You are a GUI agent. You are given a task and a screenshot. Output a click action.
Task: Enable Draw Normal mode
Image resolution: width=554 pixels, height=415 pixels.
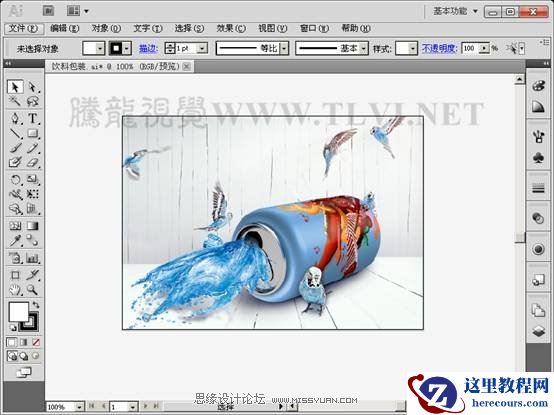point(12,356)
